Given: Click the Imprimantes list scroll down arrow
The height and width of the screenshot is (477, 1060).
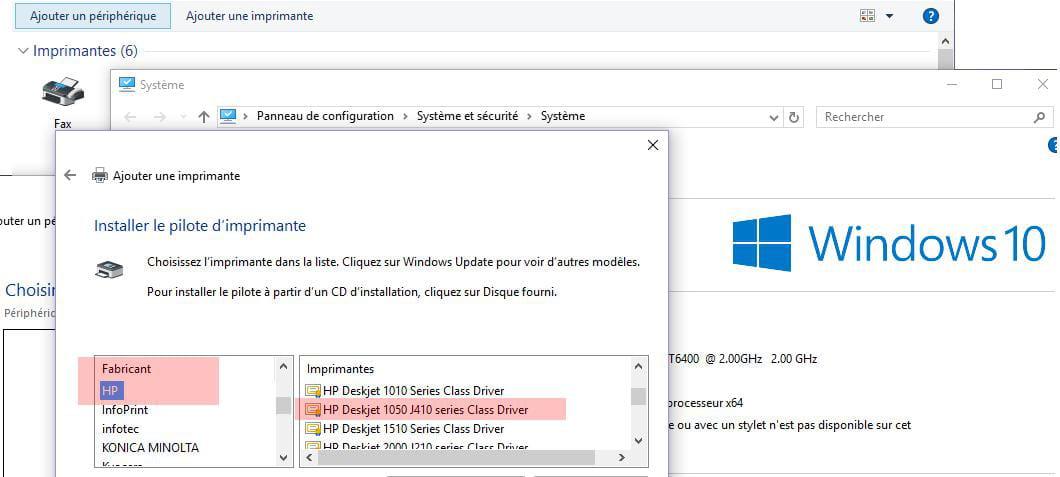Looking at the screenshot, I should tap(638, 441).
